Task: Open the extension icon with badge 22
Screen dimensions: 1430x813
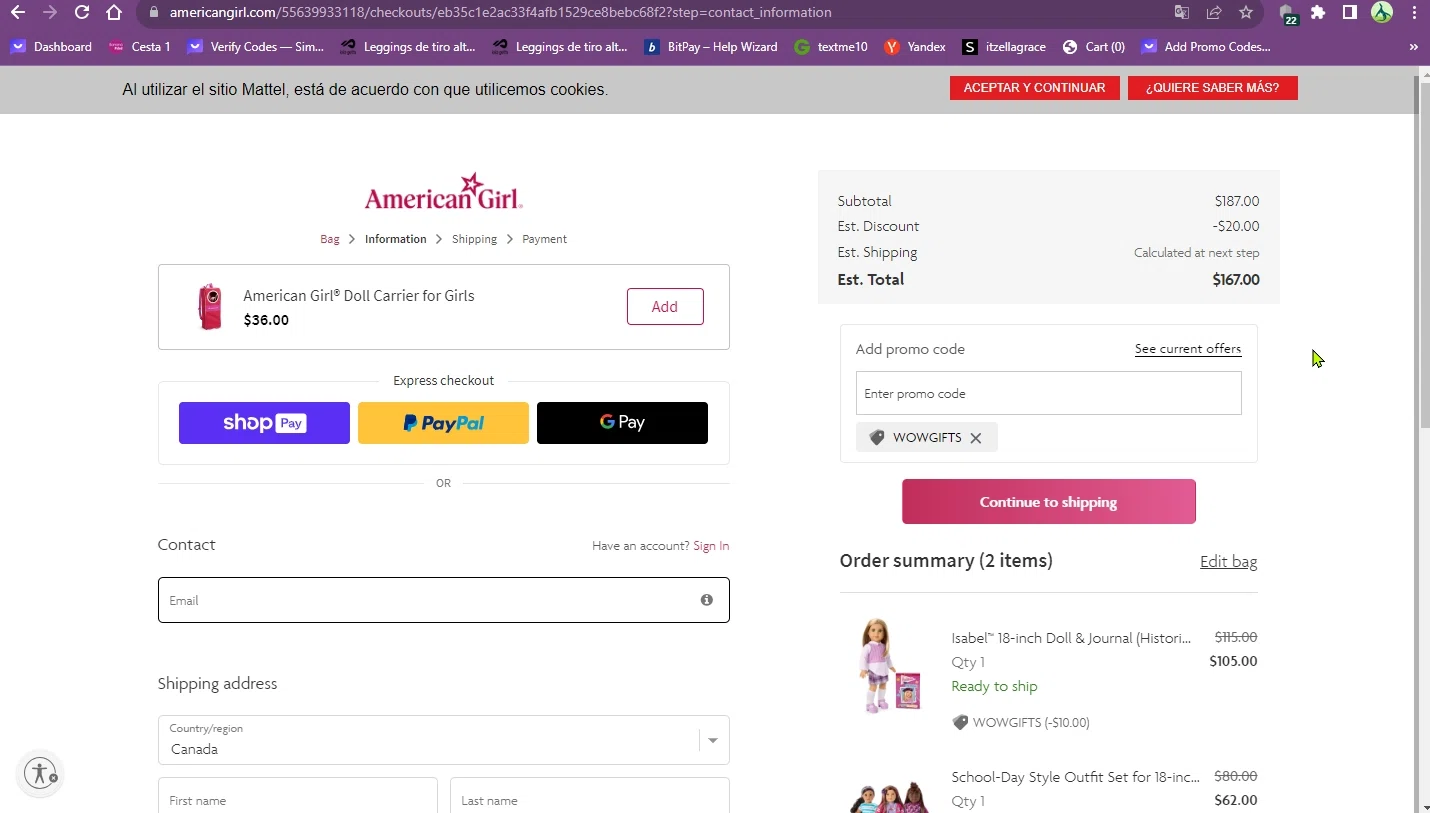Action: [x=1288, y=14]
